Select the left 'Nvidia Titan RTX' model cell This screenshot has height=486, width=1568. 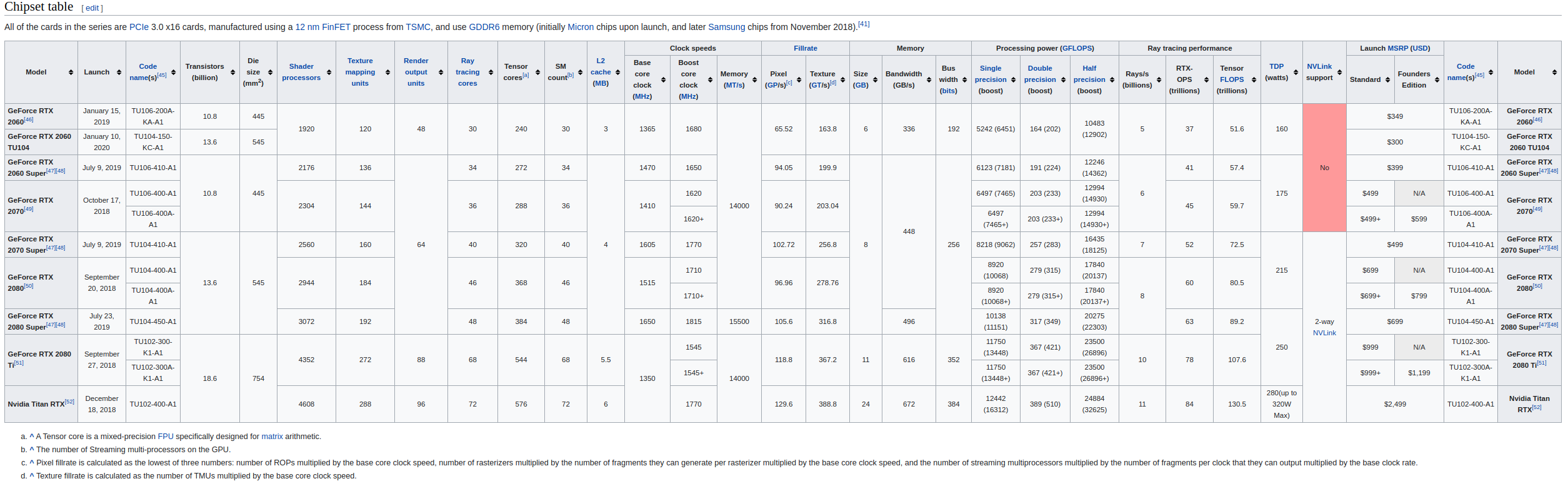[x=41, y=404]
